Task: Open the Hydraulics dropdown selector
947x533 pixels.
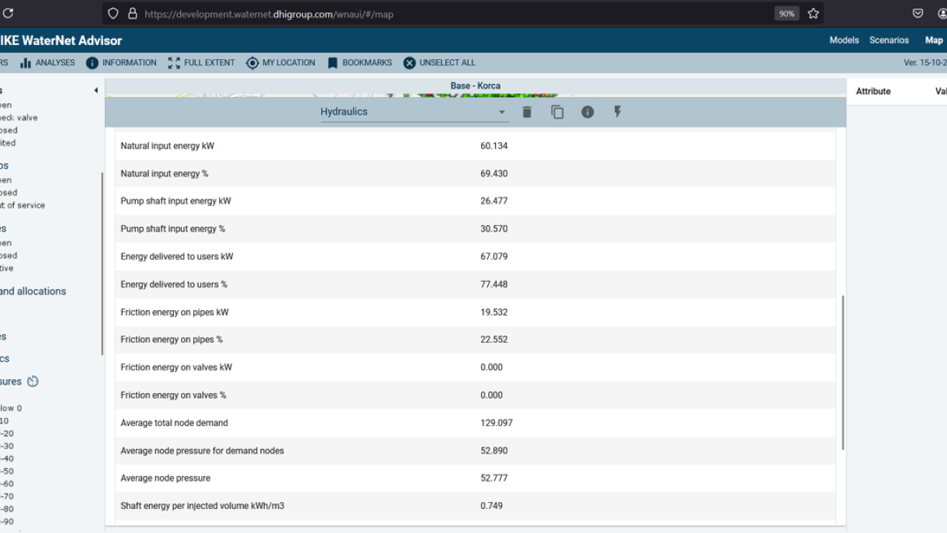Action: point(414,112)
